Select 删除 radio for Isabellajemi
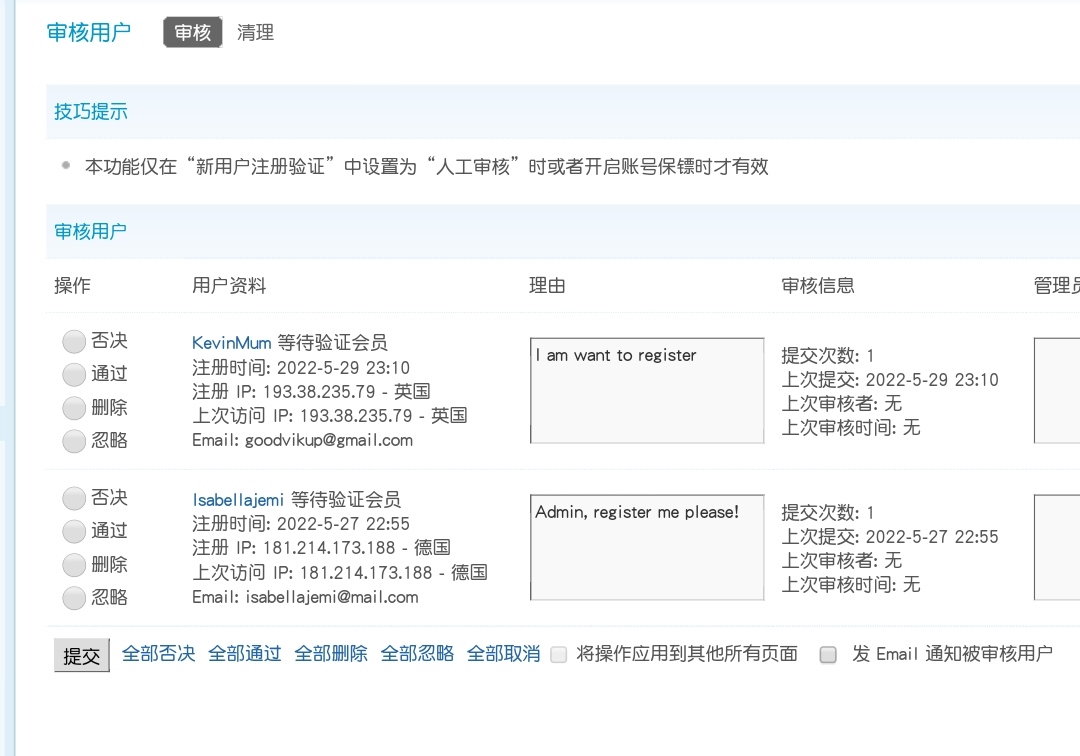The height and width of the screenshot is (756, 1080). (74, 565)
